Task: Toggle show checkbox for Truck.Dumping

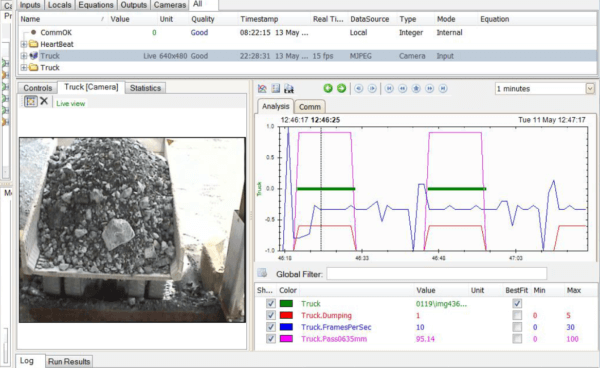Action: pyautogui.click(x=271, y=315)
